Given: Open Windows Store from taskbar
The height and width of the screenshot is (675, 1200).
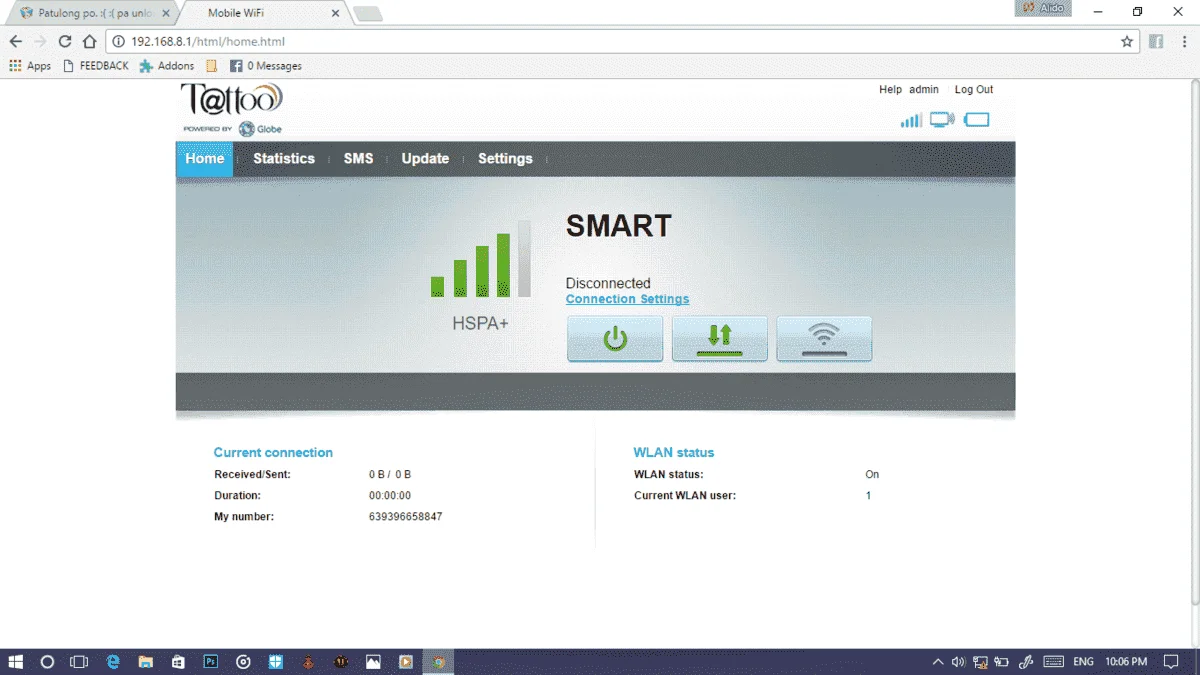Looking at the screenshot, I should pyautogui.click(x=178, y=662).
